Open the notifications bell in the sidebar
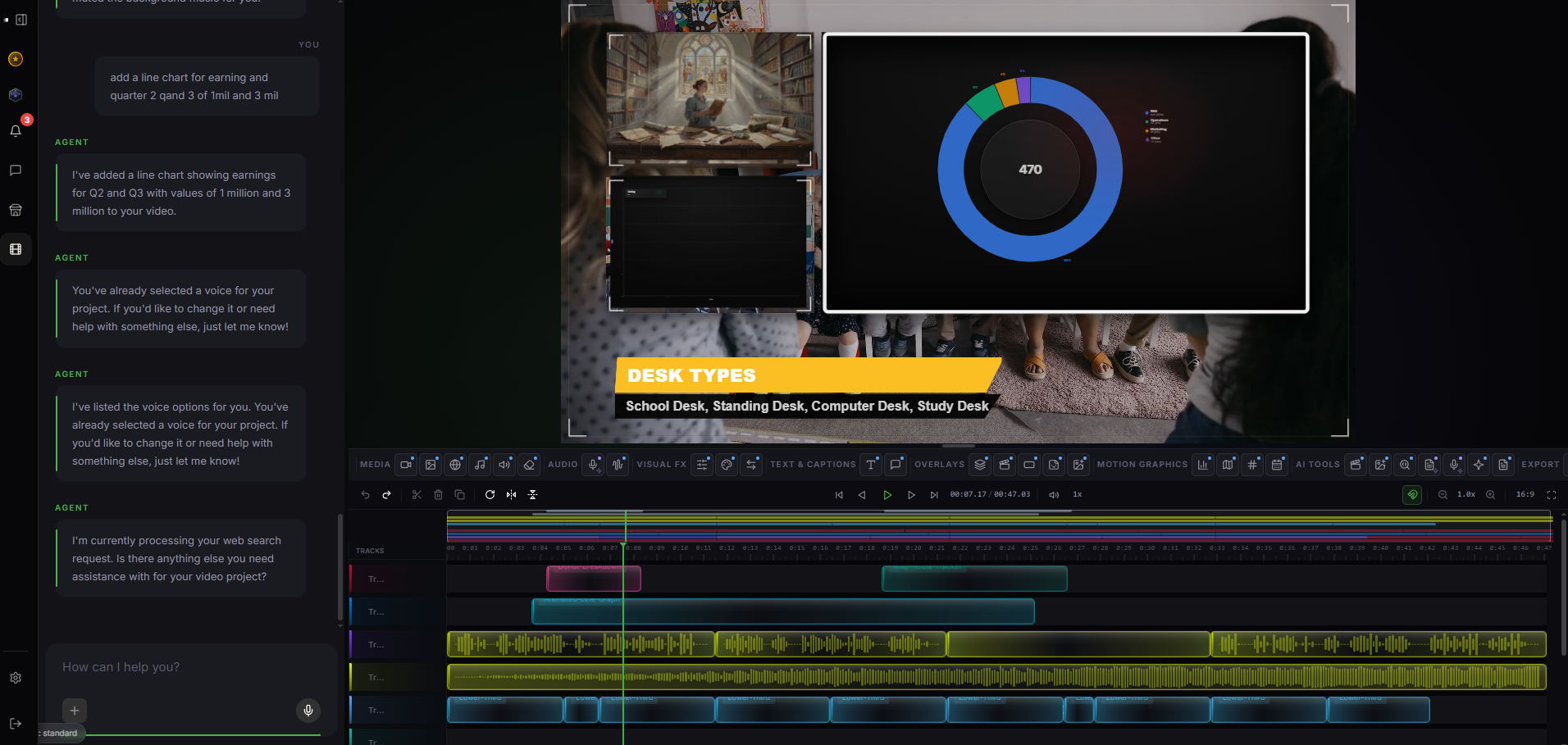The width and height of the screenshot is (1568, 745). point(16,131)
